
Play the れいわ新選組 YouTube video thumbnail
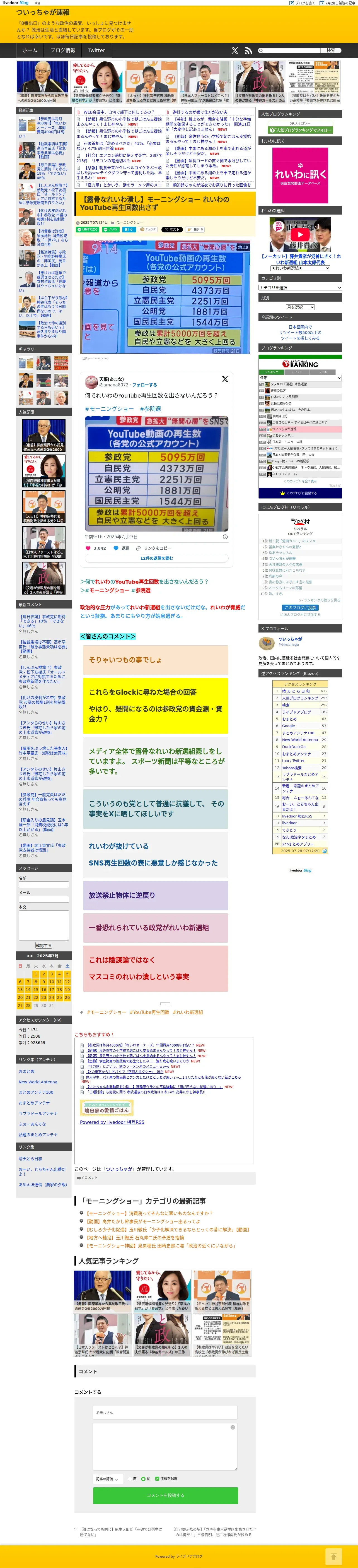pos(300,234)
